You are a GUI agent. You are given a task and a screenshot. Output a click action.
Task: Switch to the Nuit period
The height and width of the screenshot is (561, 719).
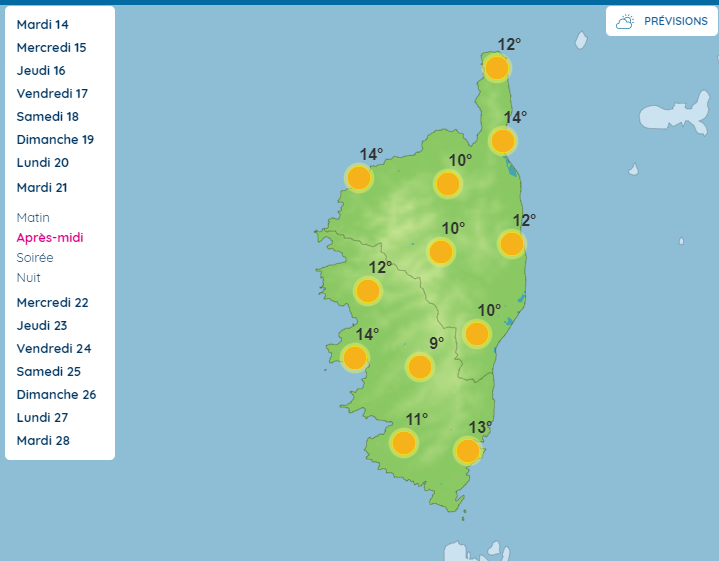[x=28, y=278]
